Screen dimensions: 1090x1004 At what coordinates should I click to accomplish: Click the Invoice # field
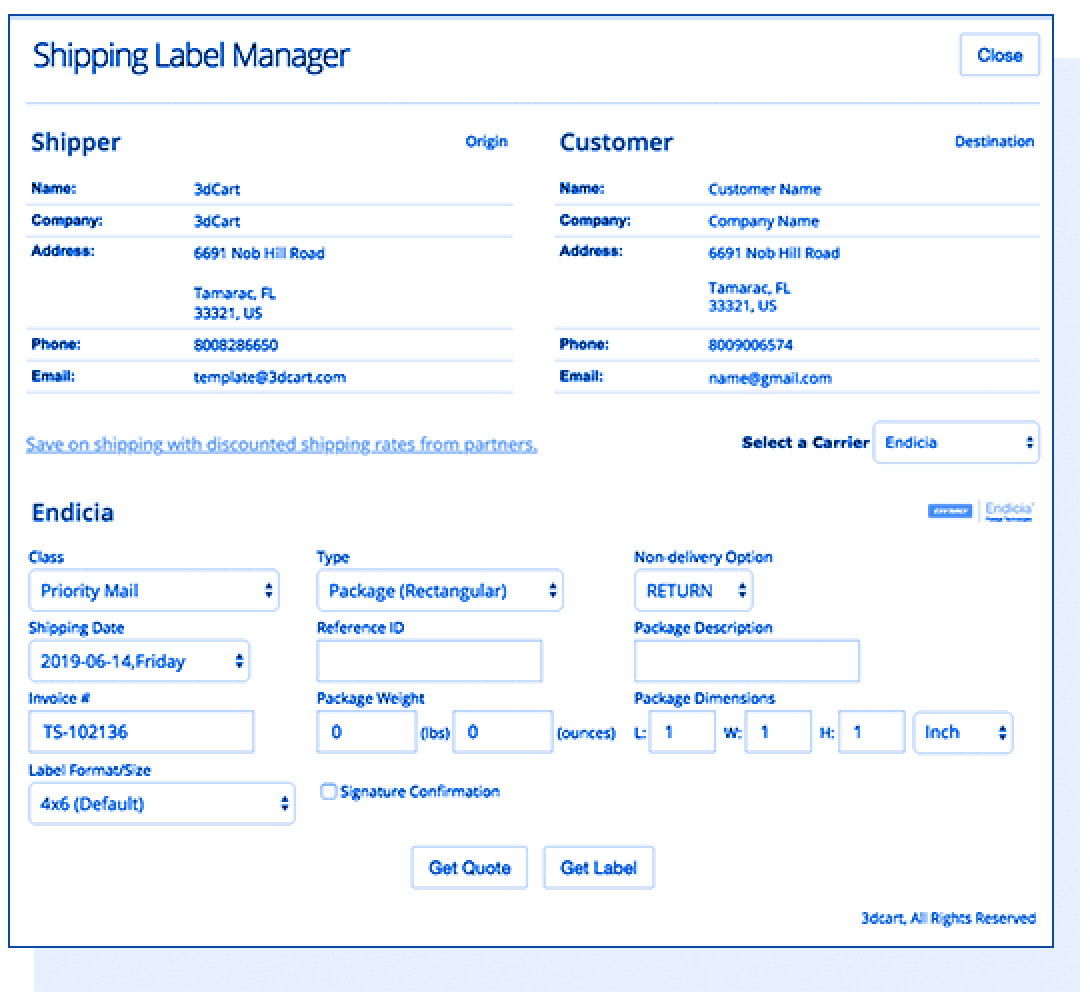pyautogui.click(x=141, y=732)
